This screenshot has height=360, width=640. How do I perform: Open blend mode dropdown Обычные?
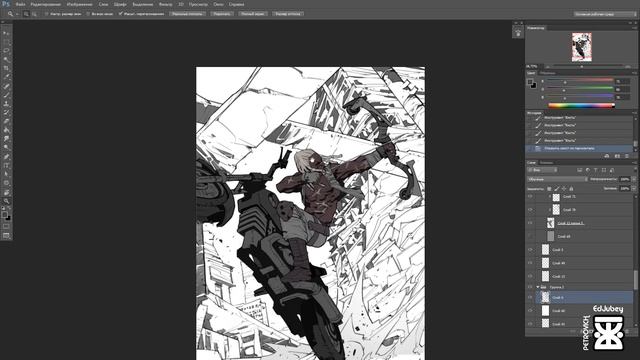(557, 179)
